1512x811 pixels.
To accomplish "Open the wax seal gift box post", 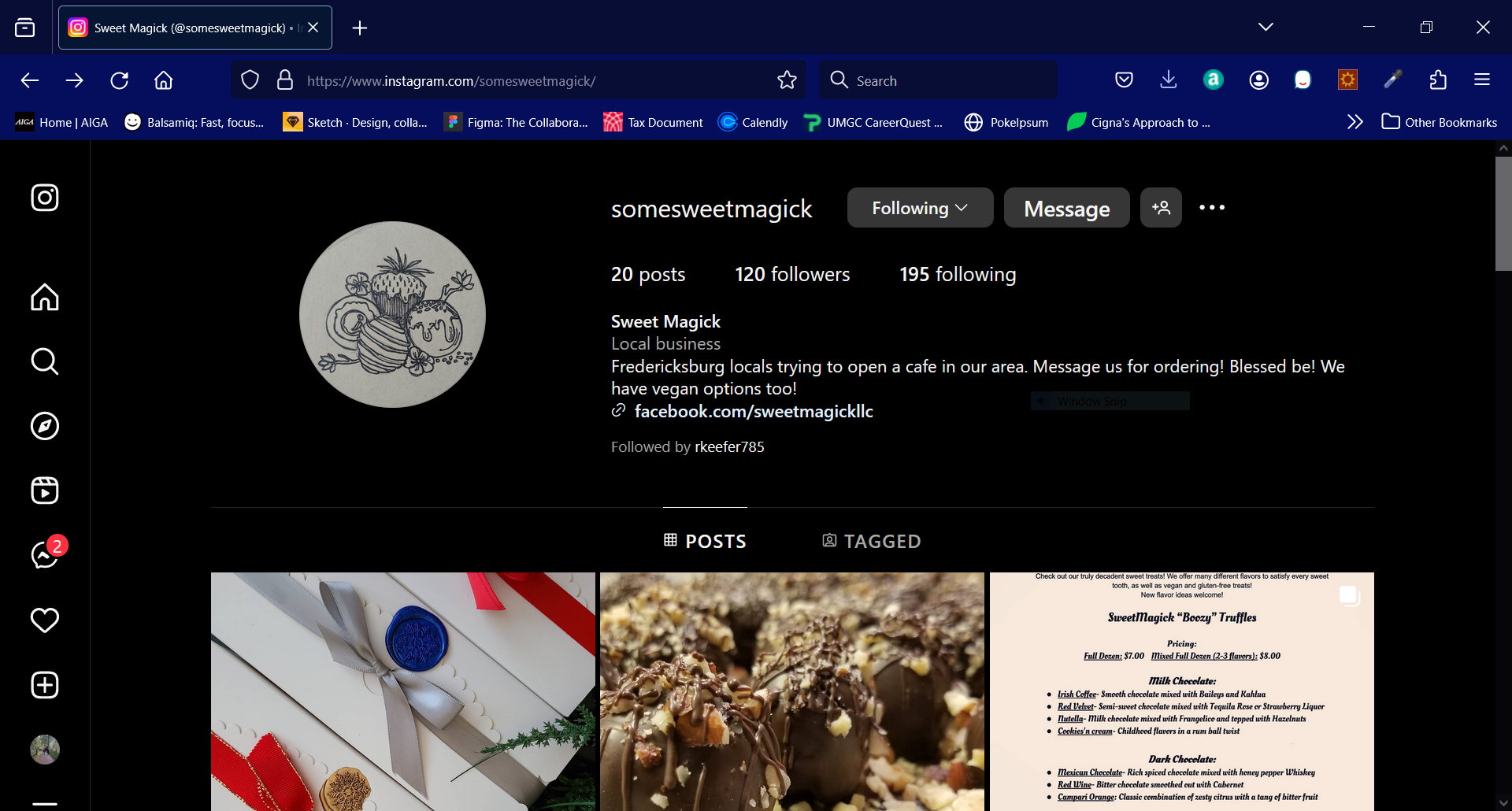I will [x=403, y=691].
